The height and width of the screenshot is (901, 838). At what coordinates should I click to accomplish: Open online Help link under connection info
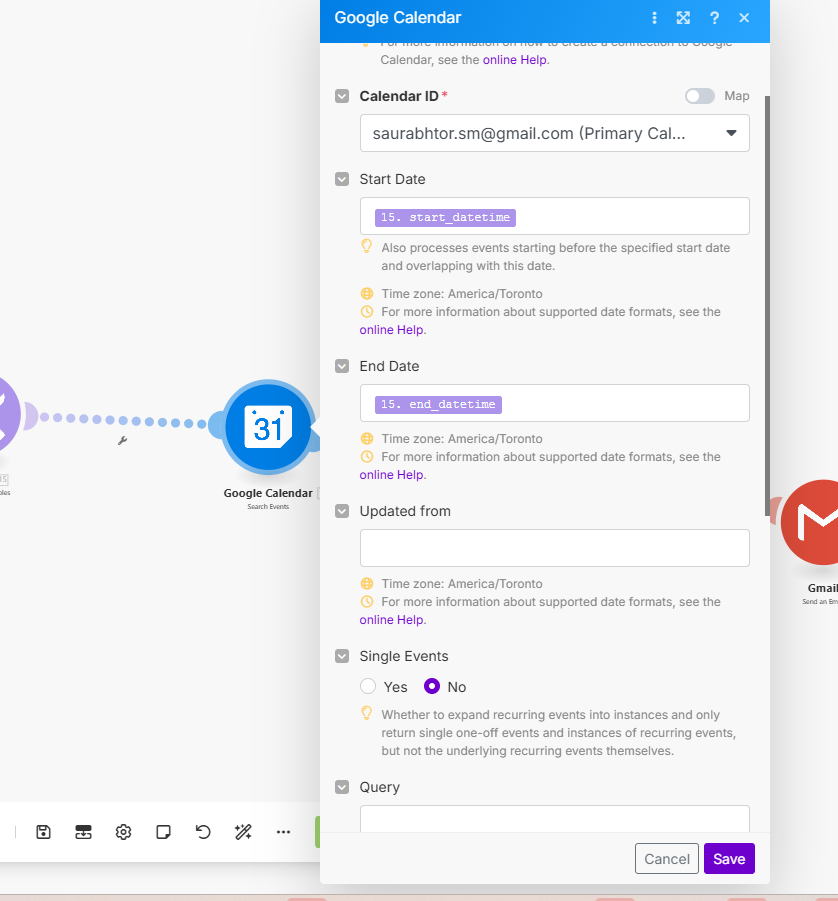515,60
